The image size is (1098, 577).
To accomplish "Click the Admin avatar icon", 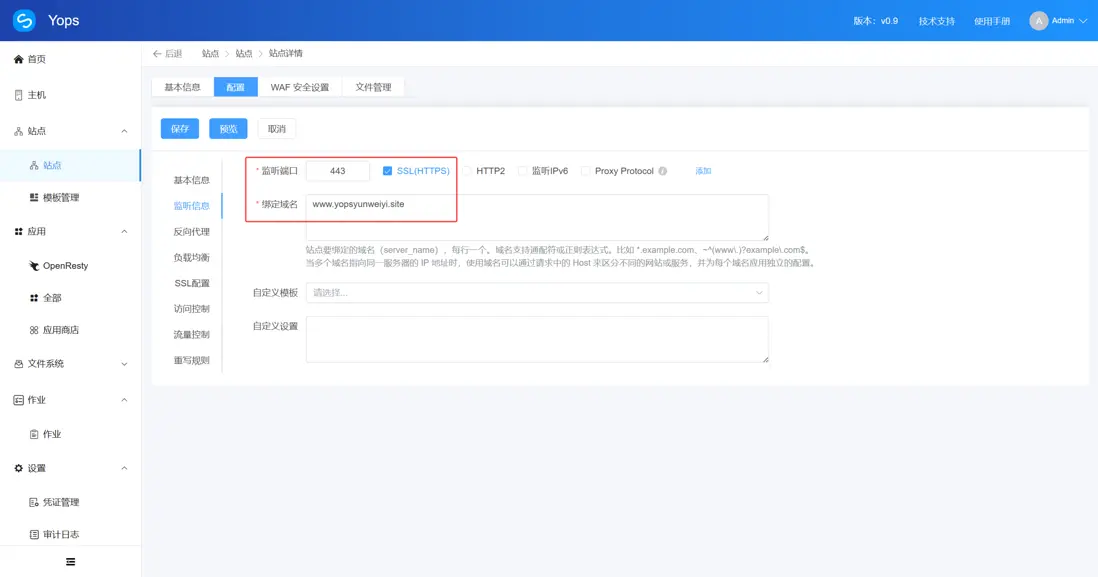I will pyautogui.click(x=1038, y=21).
